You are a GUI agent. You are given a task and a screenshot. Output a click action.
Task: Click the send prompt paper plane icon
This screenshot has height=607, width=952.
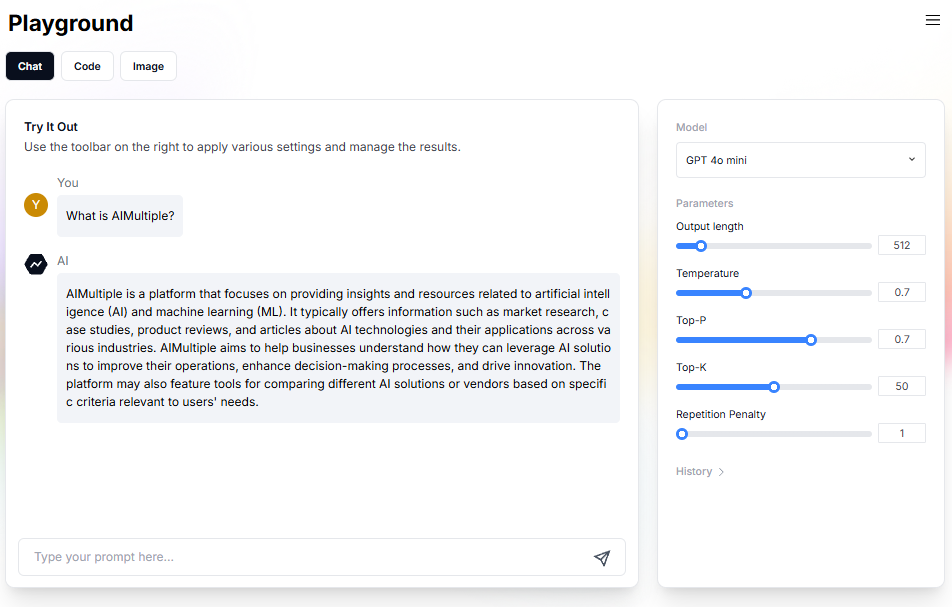pyautogui.click(x=602, y=558)
